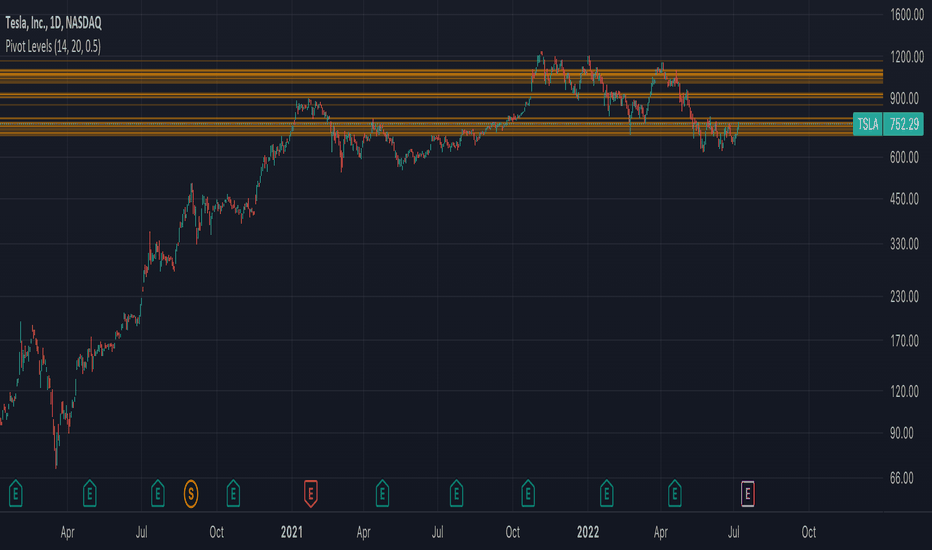
Task: Click the earnings marker above Jul 2021
Action: (456, 494)
